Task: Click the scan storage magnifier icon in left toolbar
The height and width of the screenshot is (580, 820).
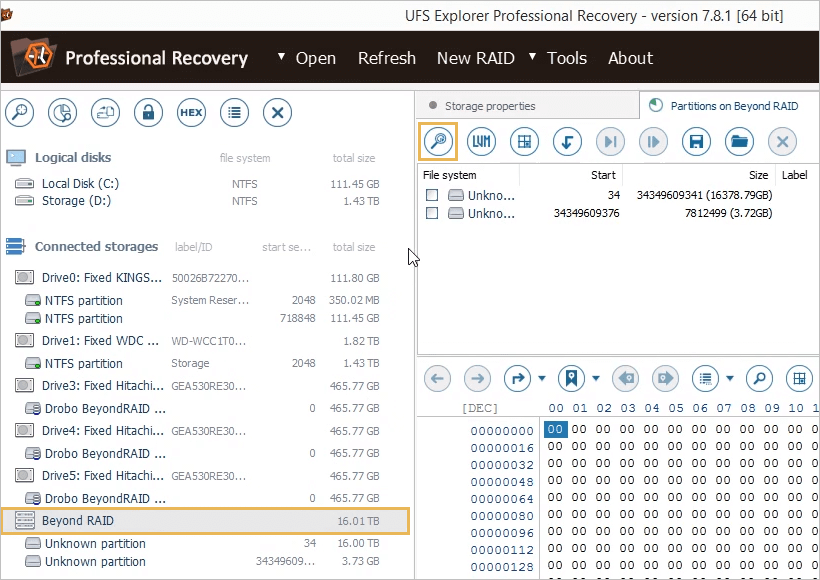Action: point(19,112)
